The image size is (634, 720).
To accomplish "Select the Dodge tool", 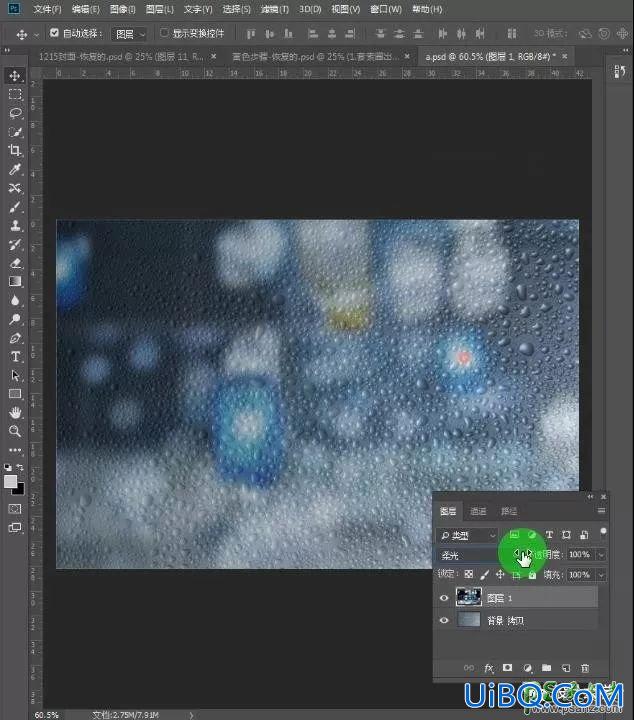I will tap(15, 319).
